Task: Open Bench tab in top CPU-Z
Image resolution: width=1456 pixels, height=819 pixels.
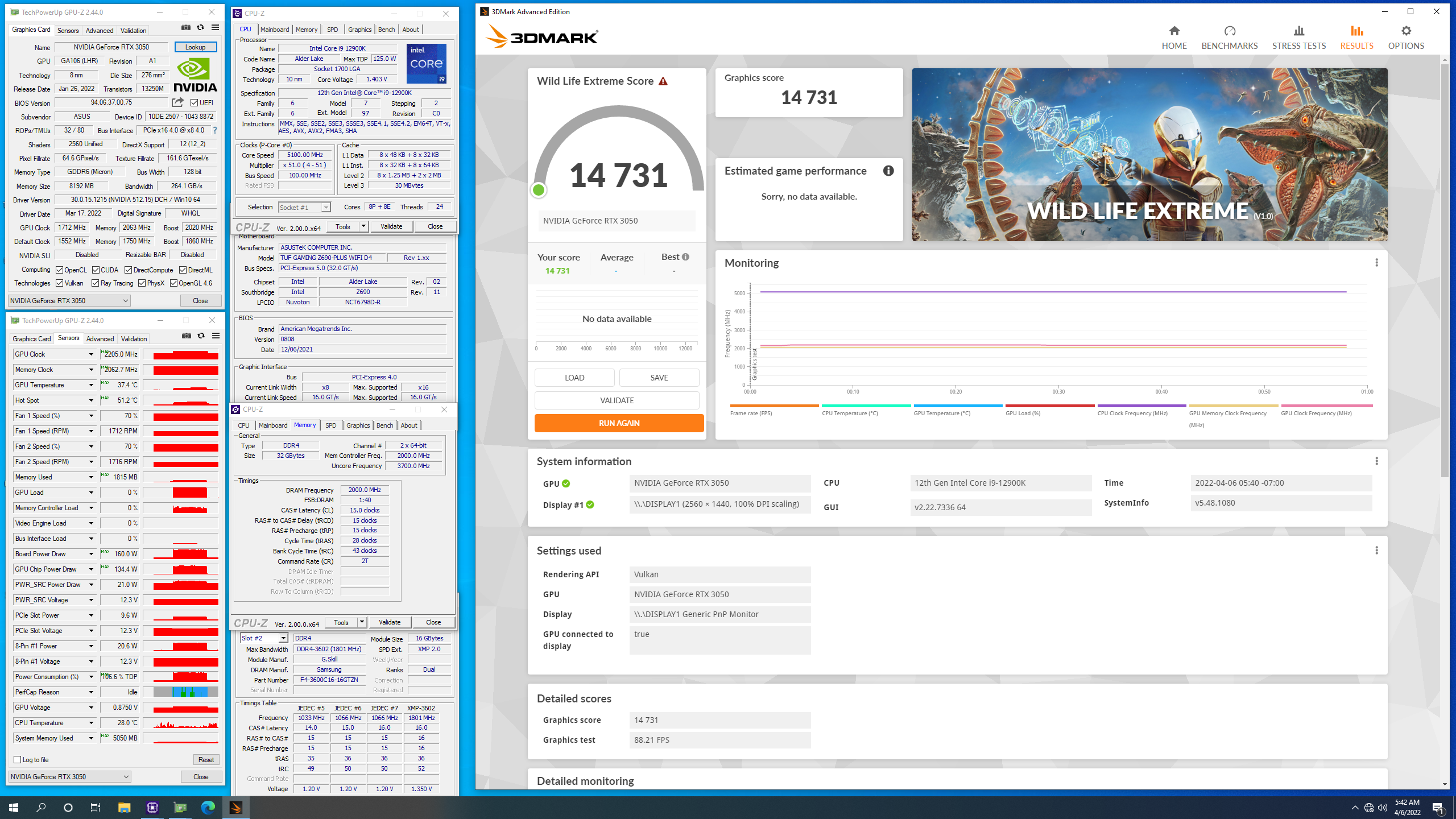Action: coord(386,30)
